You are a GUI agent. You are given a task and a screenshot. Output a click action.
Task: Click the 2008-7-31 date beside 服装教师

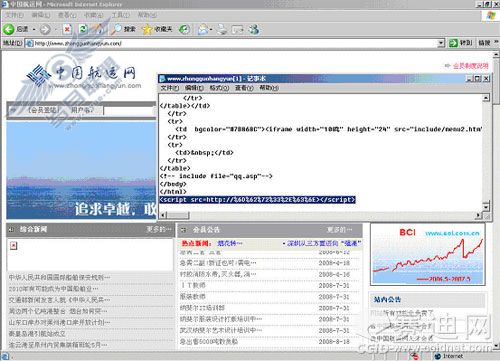334,297
